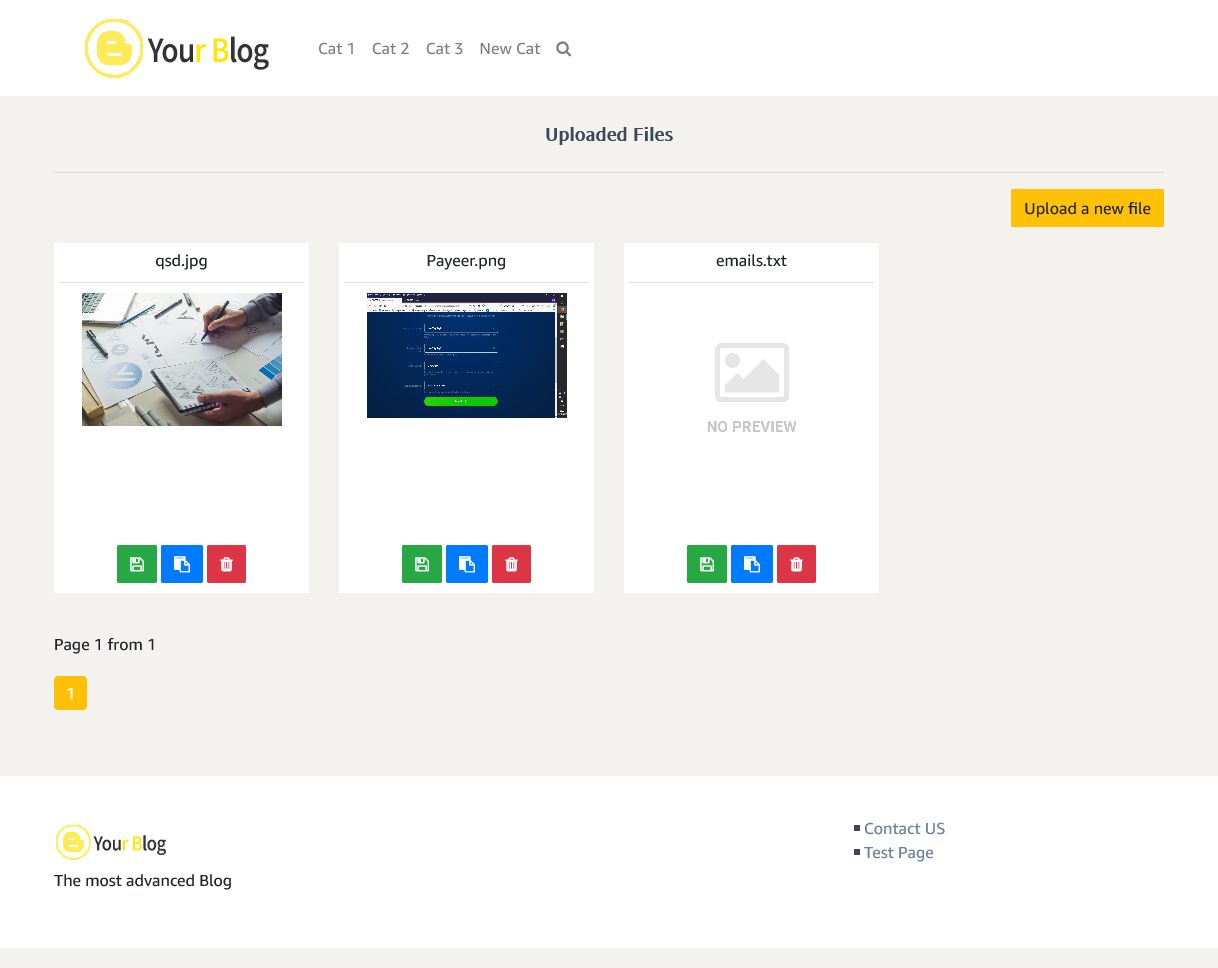Click blue copy icon for Payeer.png
Image resolution: width=1218 pixels, height=968 pixels.
[x=467, y=564]
